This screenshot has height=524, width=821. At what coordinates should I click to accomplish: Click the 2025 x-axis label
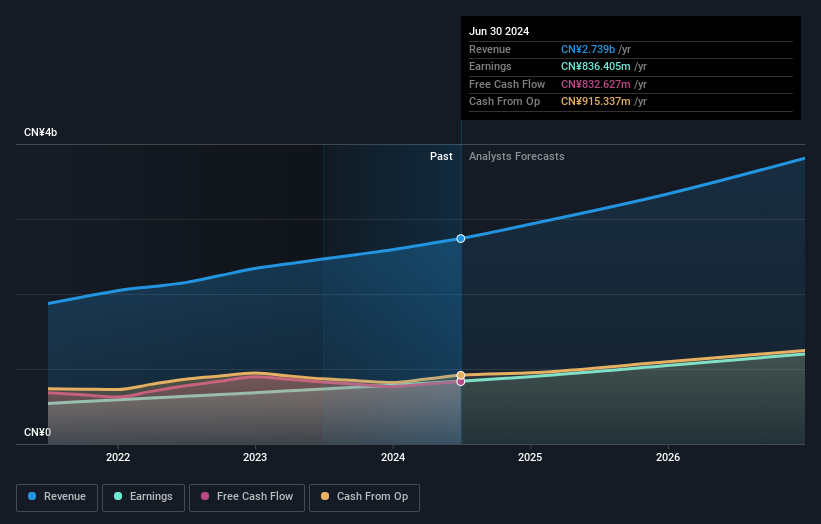(530, 458)
